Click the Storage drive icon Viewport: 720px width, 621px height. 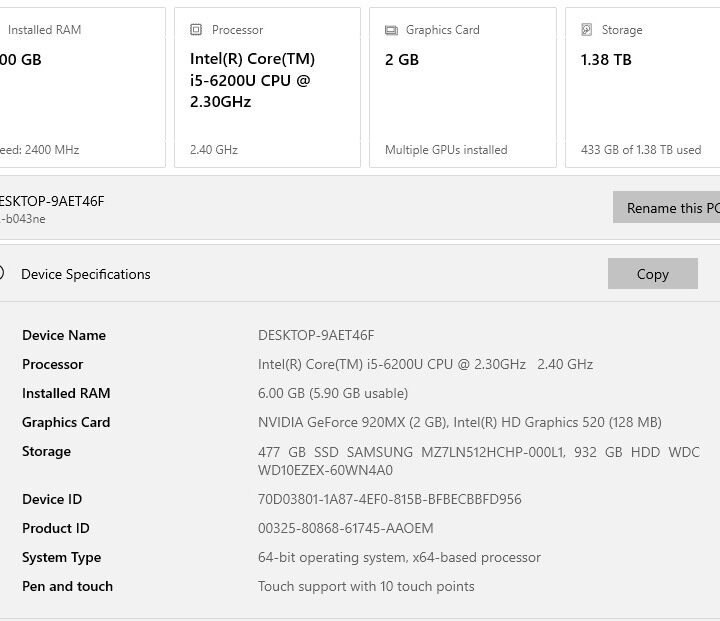point(587,30)
